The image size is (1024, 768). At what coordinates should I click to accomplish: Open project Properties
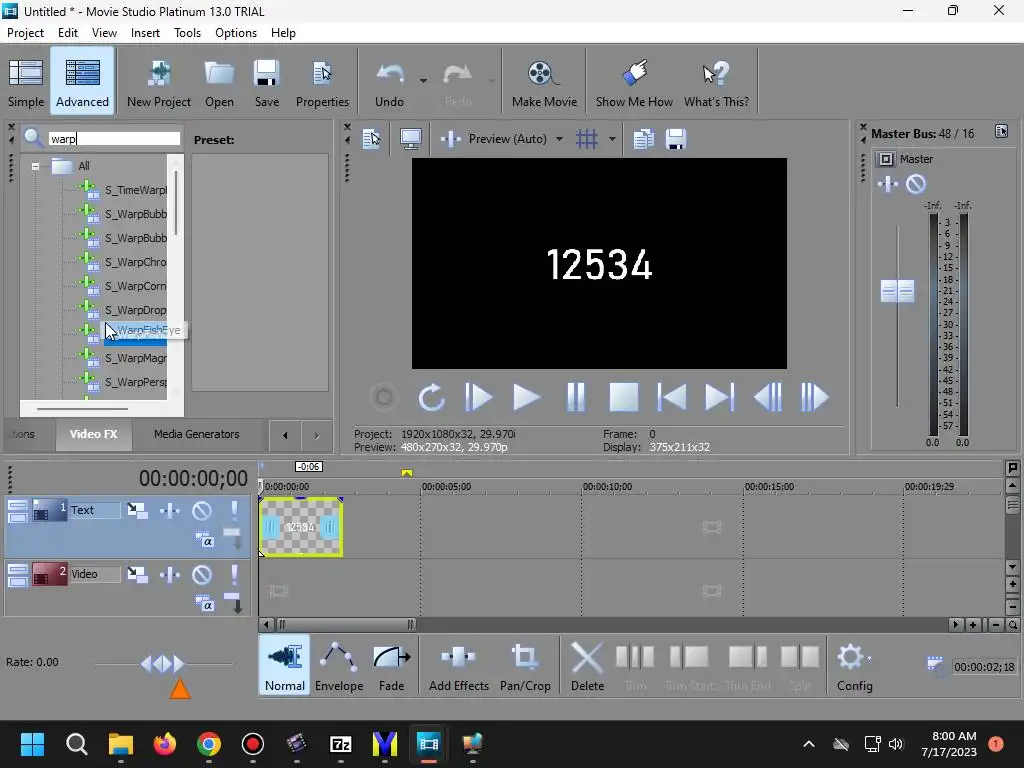coord(322,83)
